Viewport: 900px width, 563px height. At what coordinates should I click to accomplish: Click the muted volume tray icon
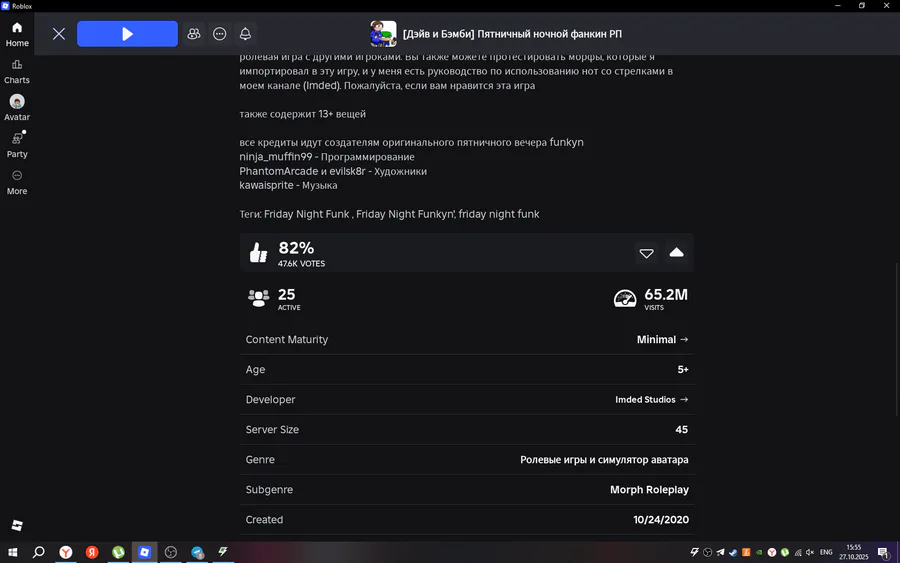tap(810, 552)
